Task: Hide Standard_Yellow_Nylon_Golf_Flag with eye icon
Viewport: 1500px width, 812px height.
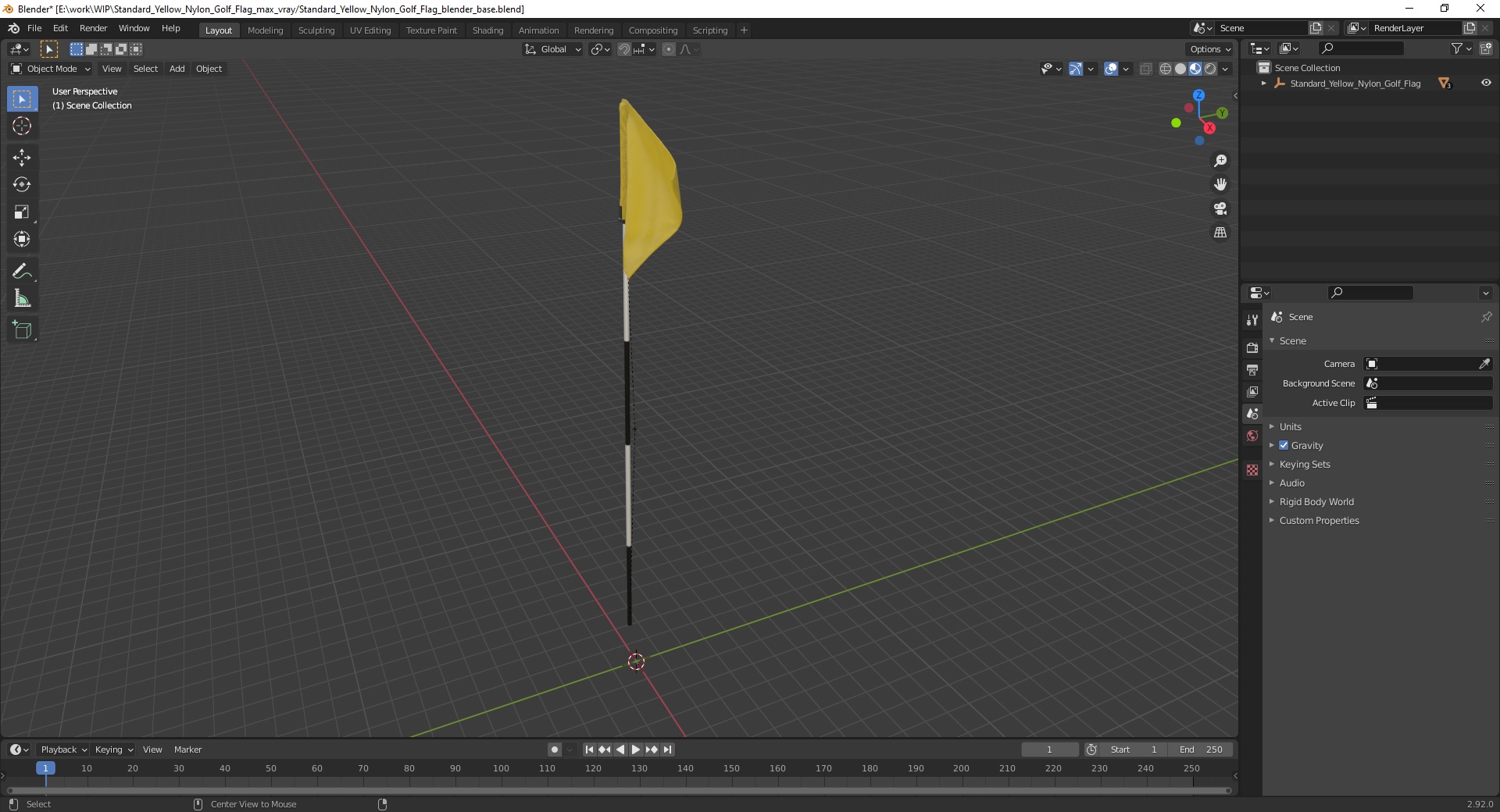Action: coord(1486,83)
